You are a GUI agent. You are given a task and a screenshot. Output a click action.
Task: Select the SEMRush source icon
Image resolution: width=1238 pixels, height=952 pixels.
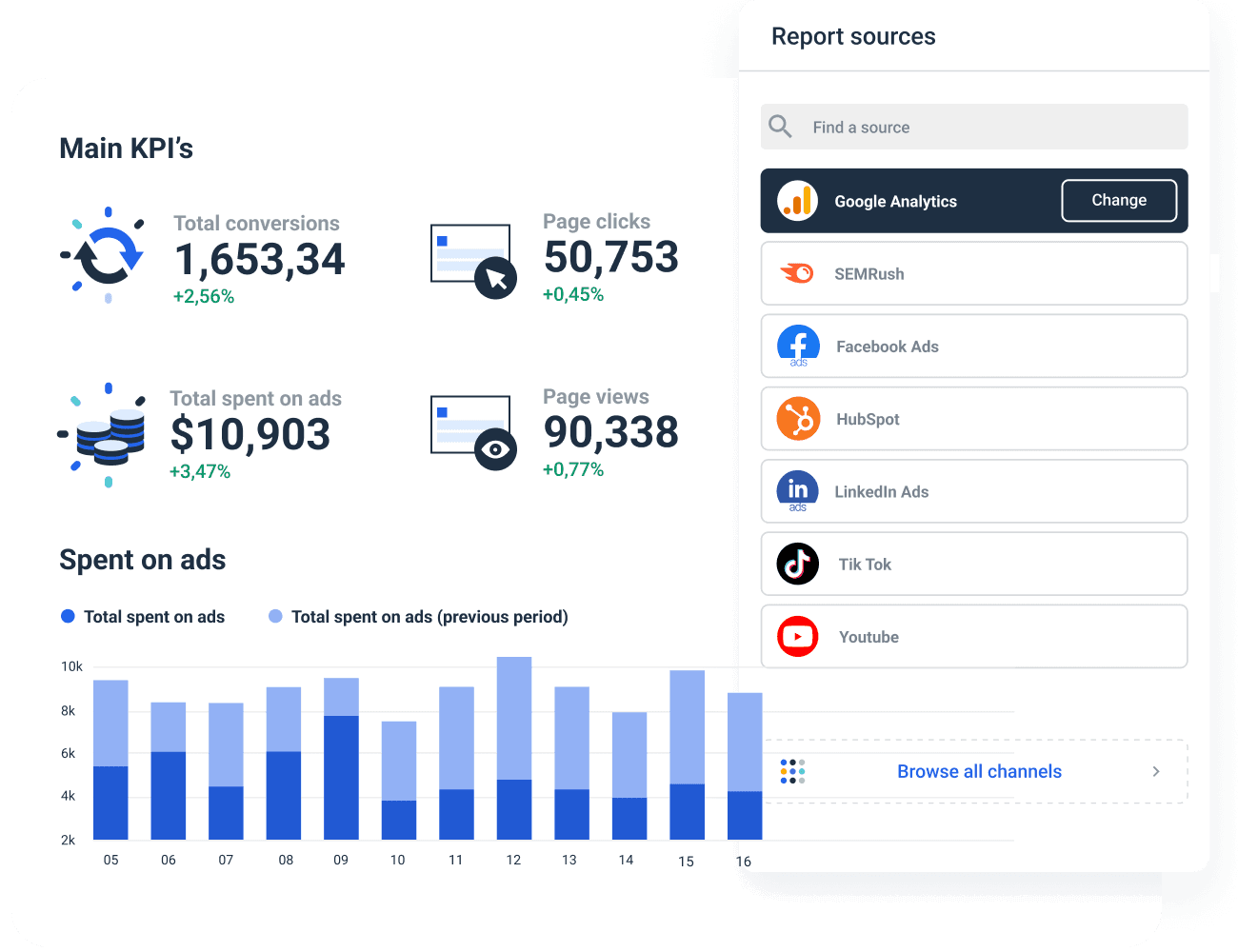click(797, 273)
